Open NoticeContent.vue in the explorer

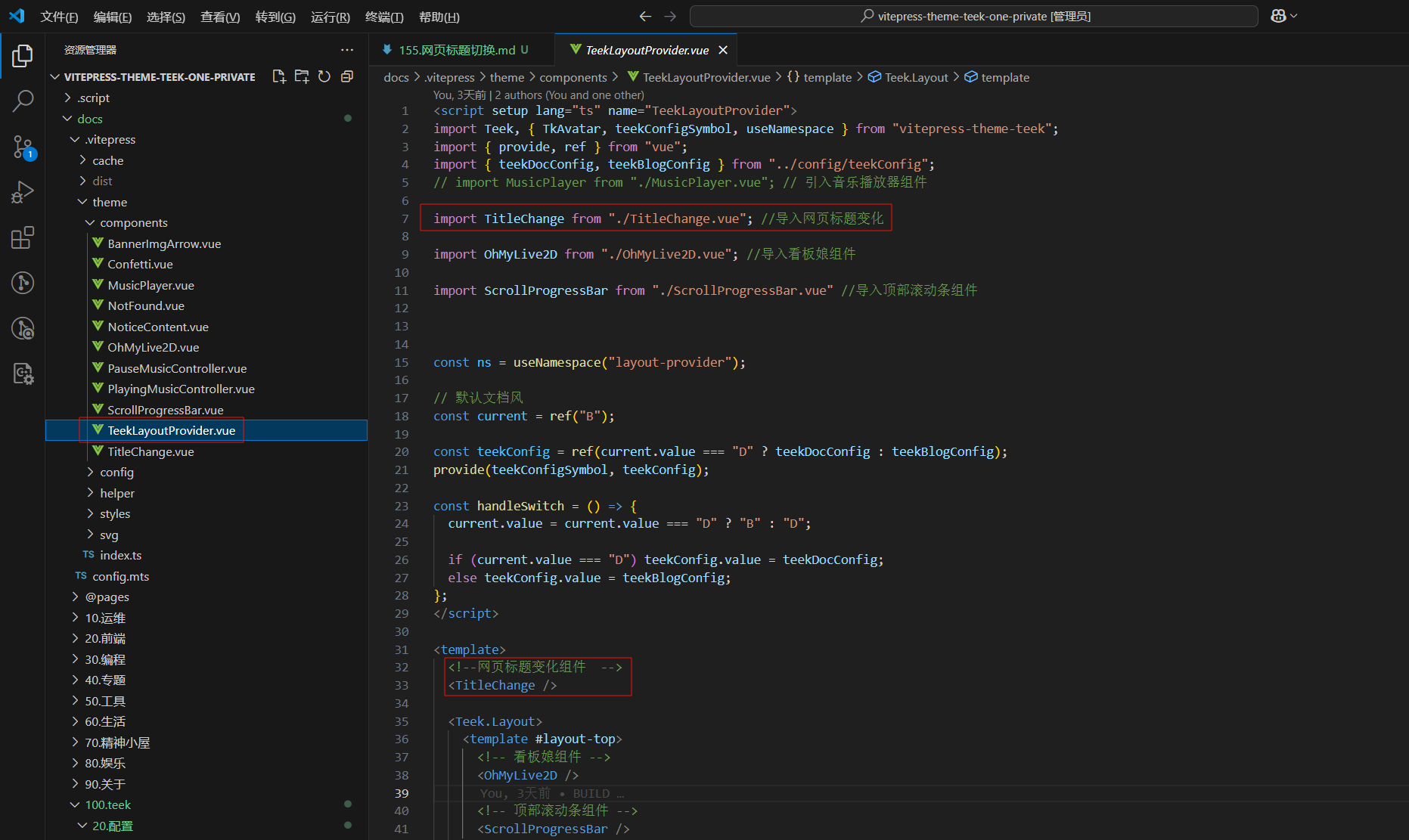pyautogui.click(x=206, y=327)
